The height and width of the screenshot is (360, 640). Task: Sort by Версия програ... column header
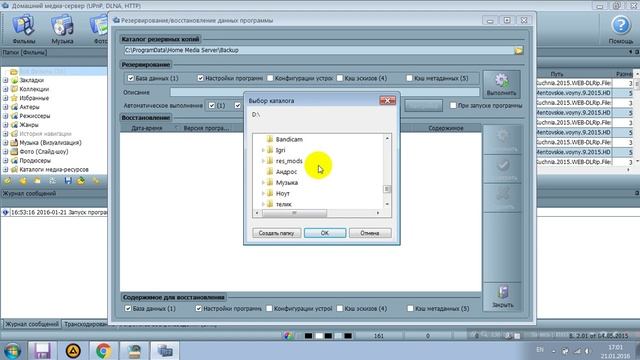pos(206,128)
